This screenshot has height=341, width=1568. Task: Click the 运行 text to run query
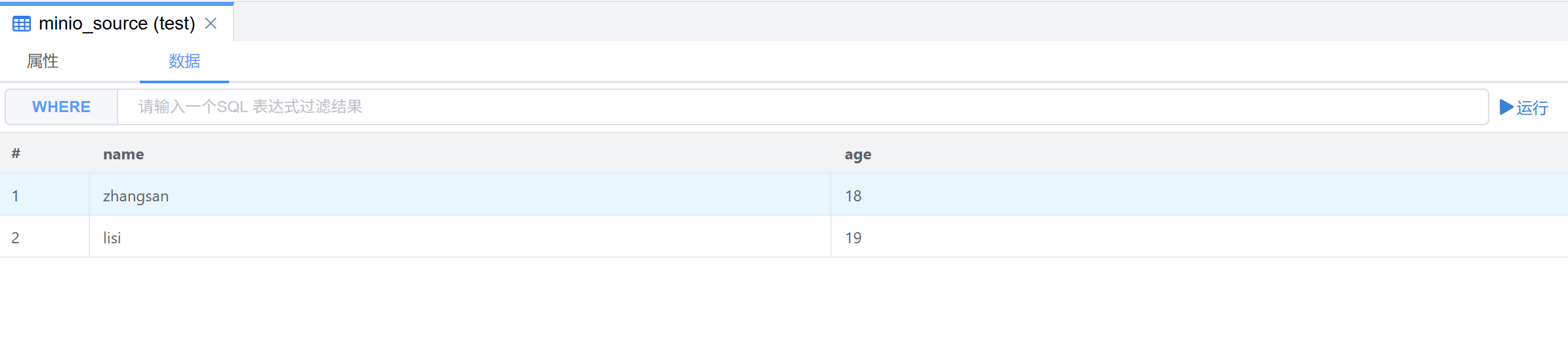click(1532, 108)
